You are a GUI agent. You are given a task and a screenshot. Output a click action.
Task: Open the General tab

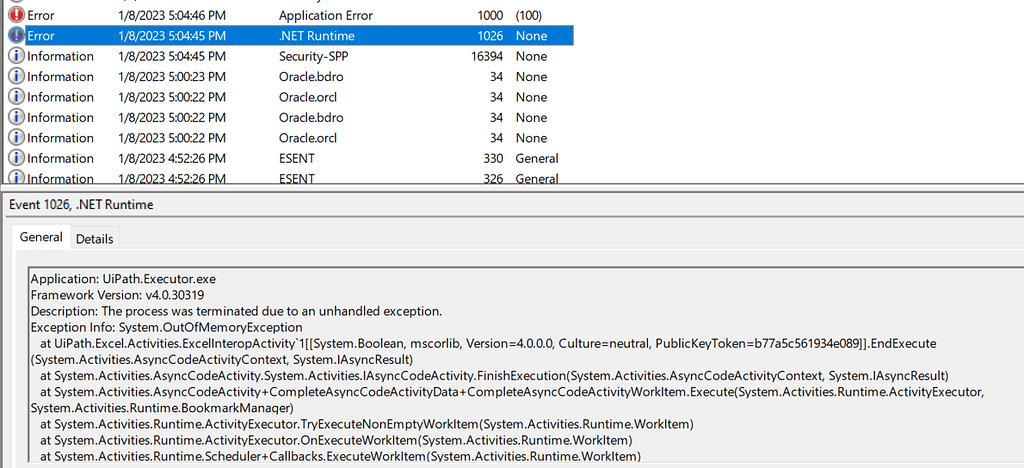[41, 238]
